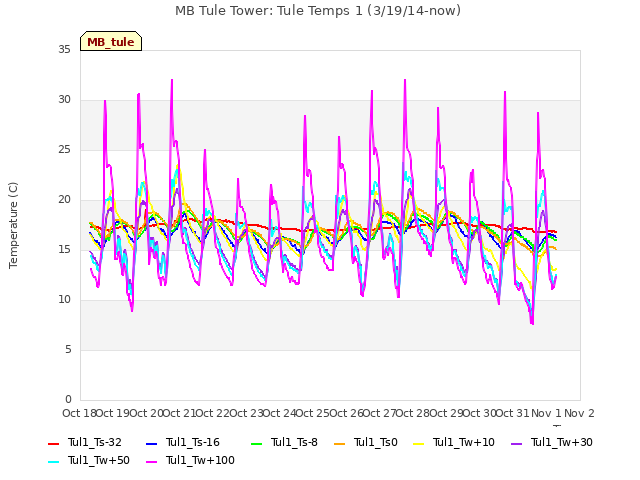
Task: Click the cyan Tul1_Tw+50 legend swatch
Action: pyautogui.click(x=53, y=461)
